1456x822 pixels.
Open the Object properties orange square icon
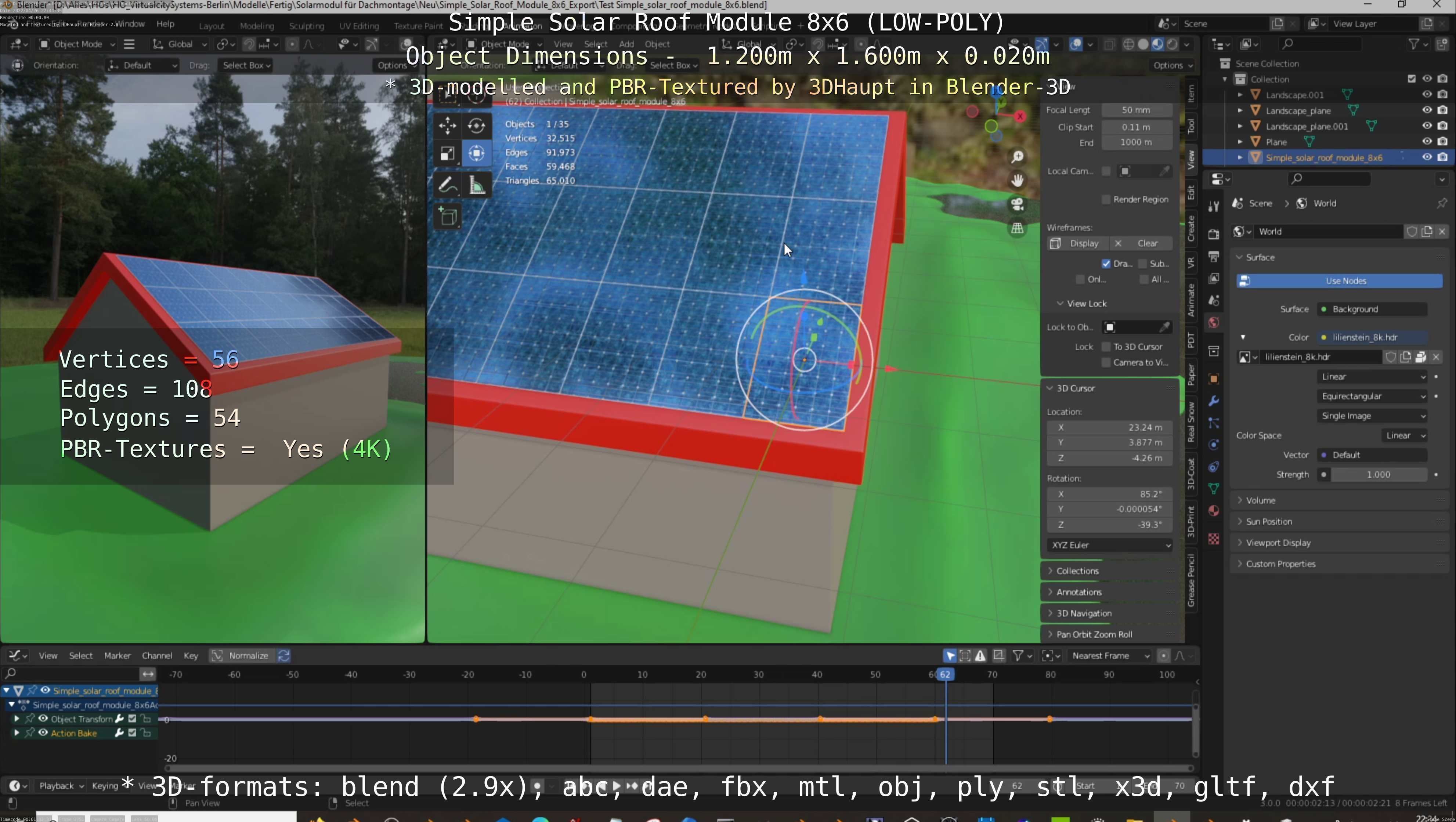pyautogui.click(x=1214, y=379)
